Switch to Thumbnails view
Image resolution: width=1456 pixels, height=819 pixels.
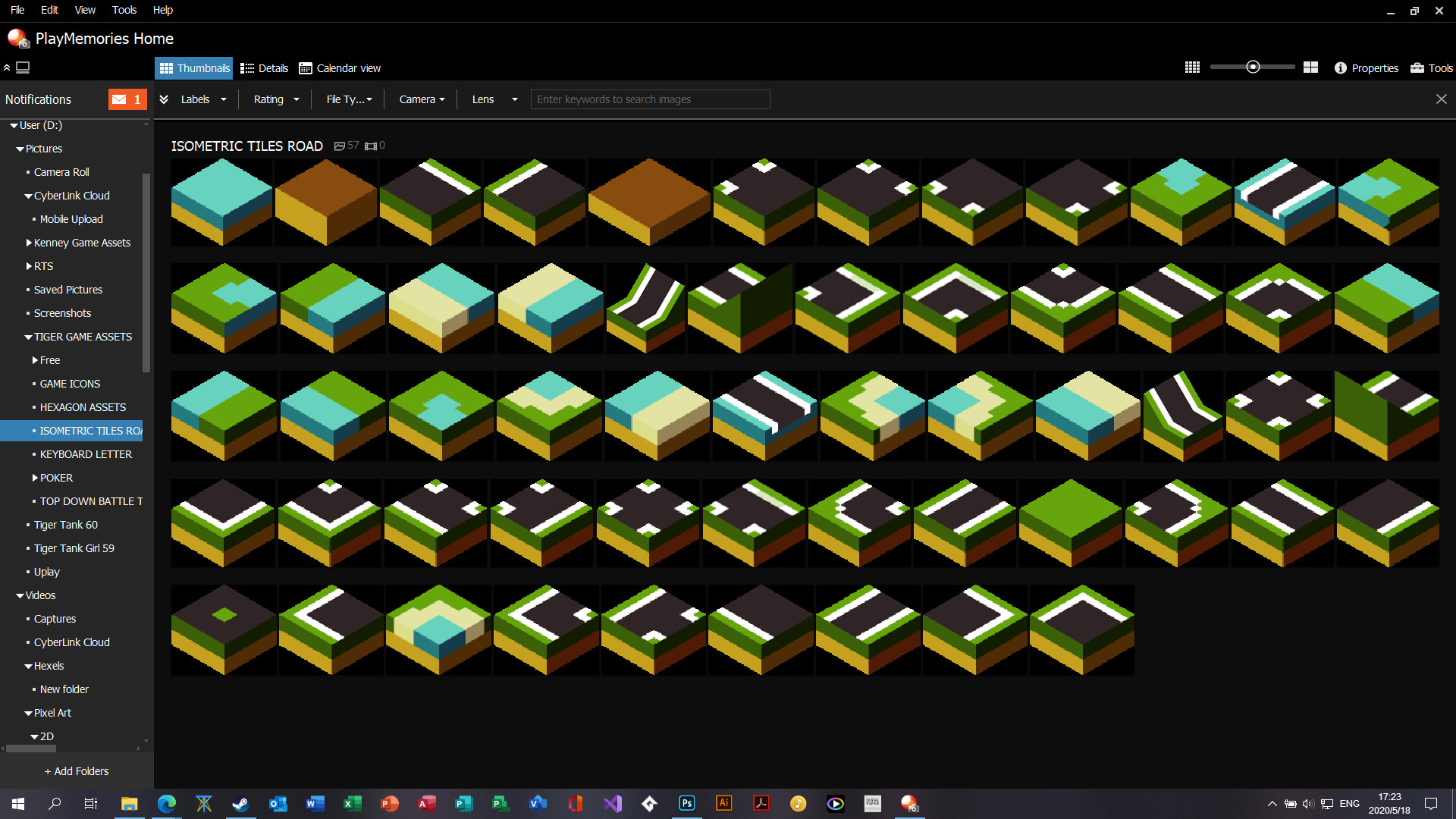193,67
